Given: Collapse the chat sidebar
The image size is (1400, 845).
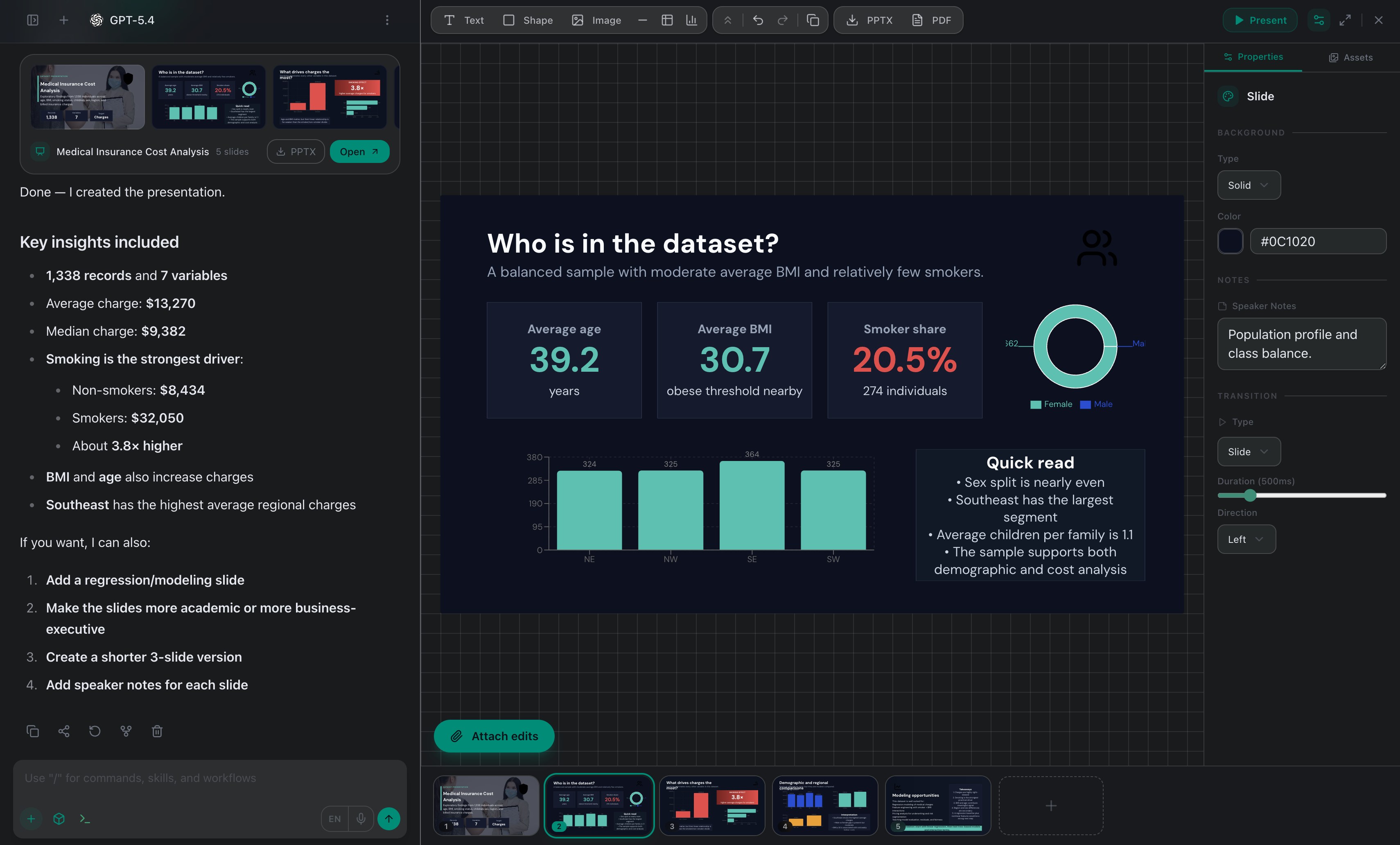Looking at the screenshot, I should coord(32,20).
